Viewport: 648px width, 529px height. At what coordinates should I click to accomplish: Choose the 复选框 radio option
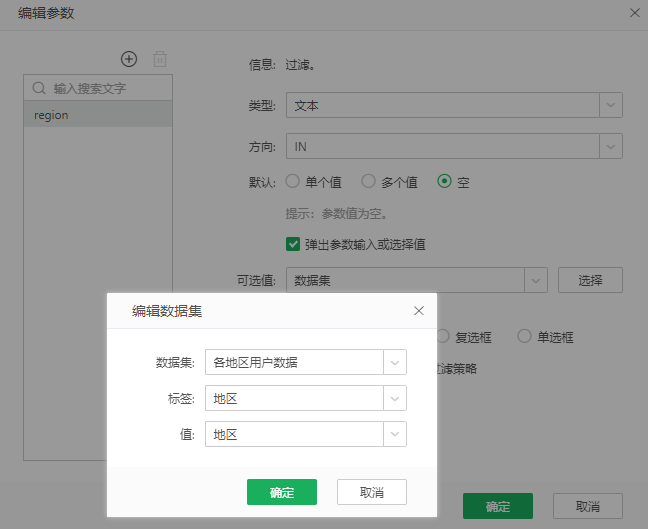(x=443, y=336)
